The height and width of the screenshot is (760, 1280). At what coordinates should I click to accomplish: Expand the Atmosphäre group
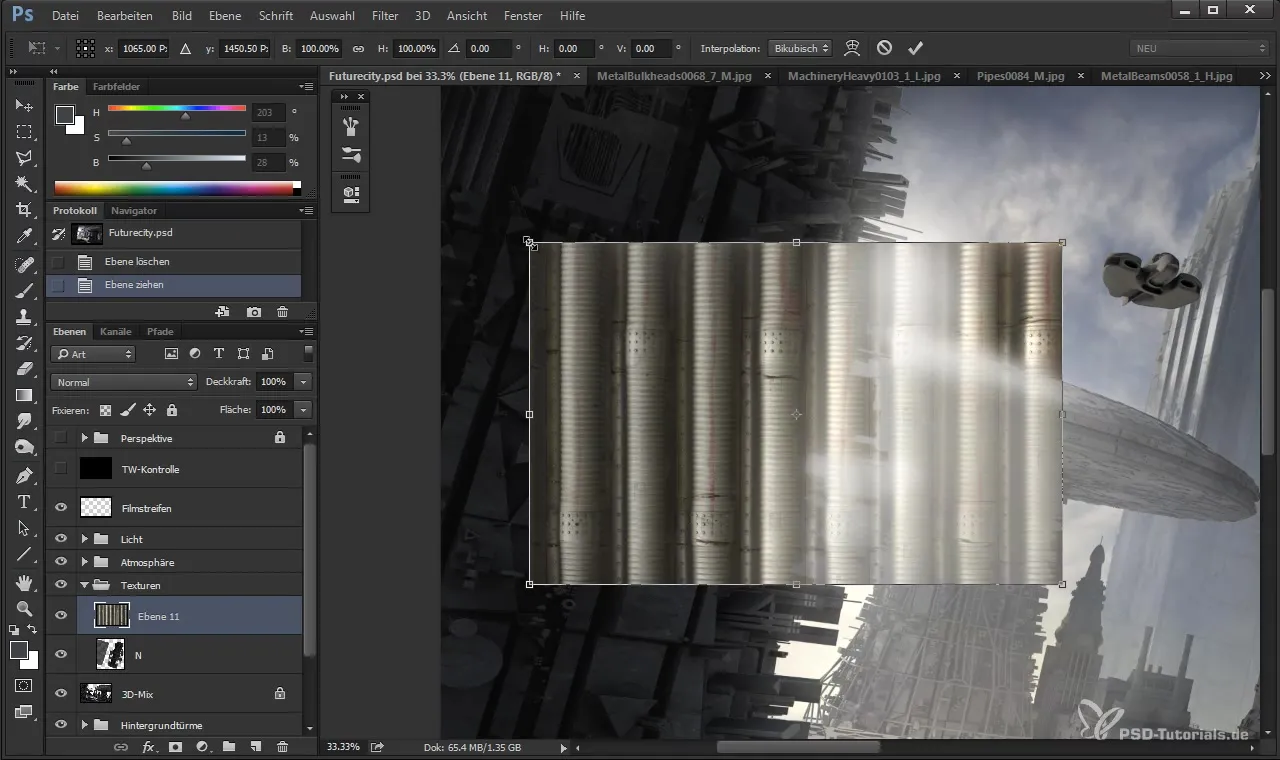click(85, 562)
